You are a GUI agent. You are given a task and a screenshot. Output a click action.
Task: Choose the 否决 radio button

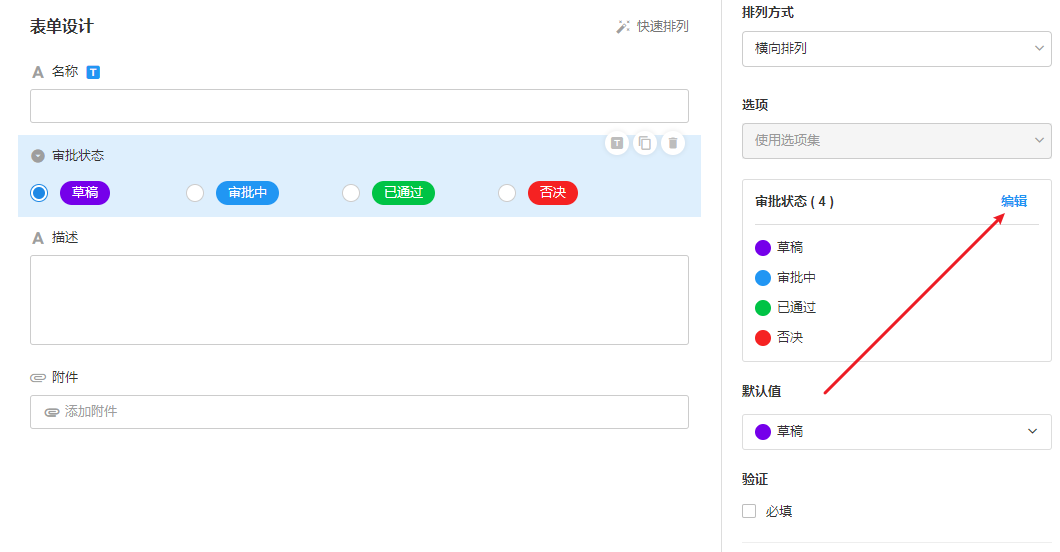tap(507, 193)
